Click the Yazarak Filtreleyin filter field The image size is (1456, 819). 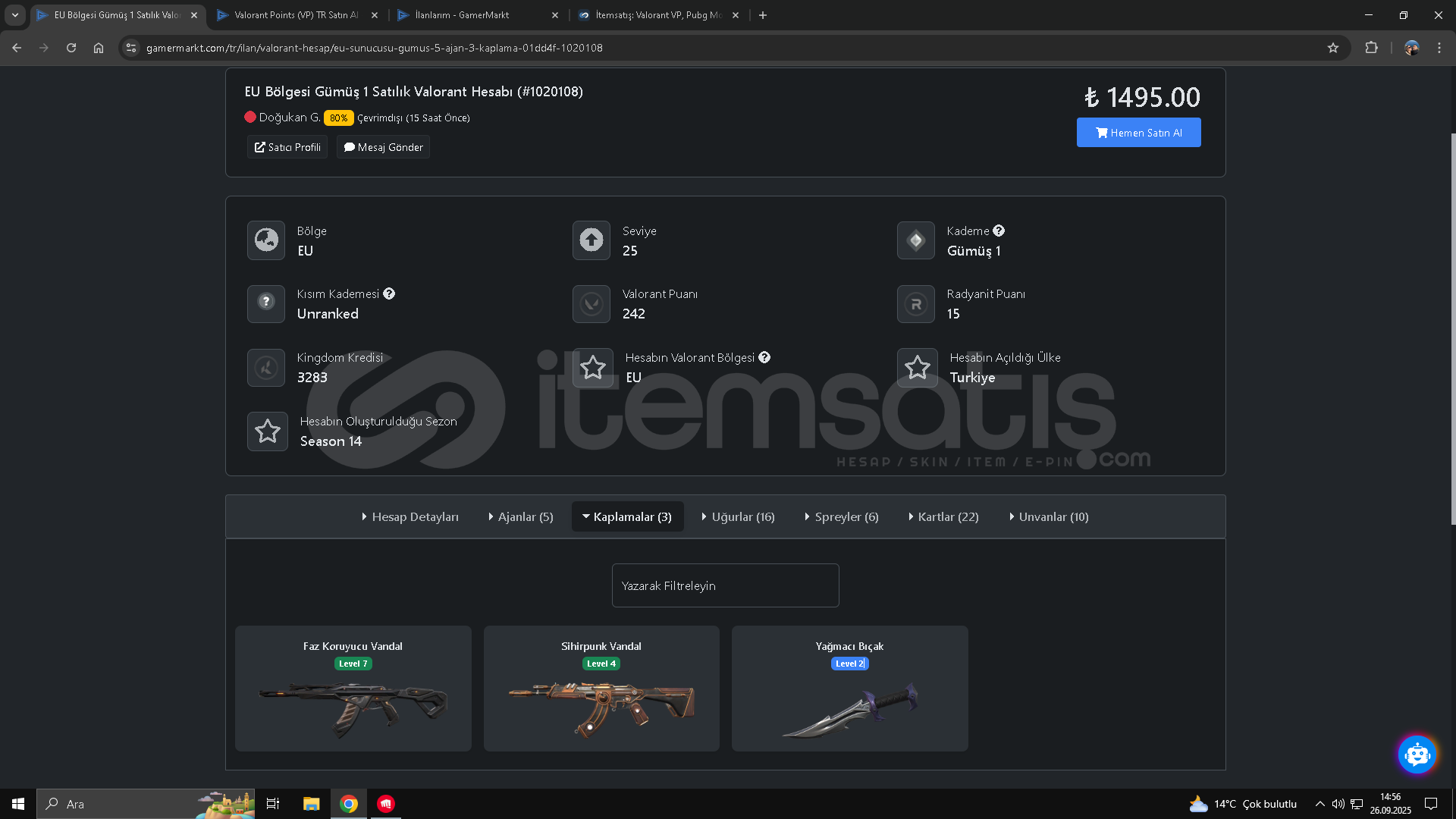pos(725,585)
